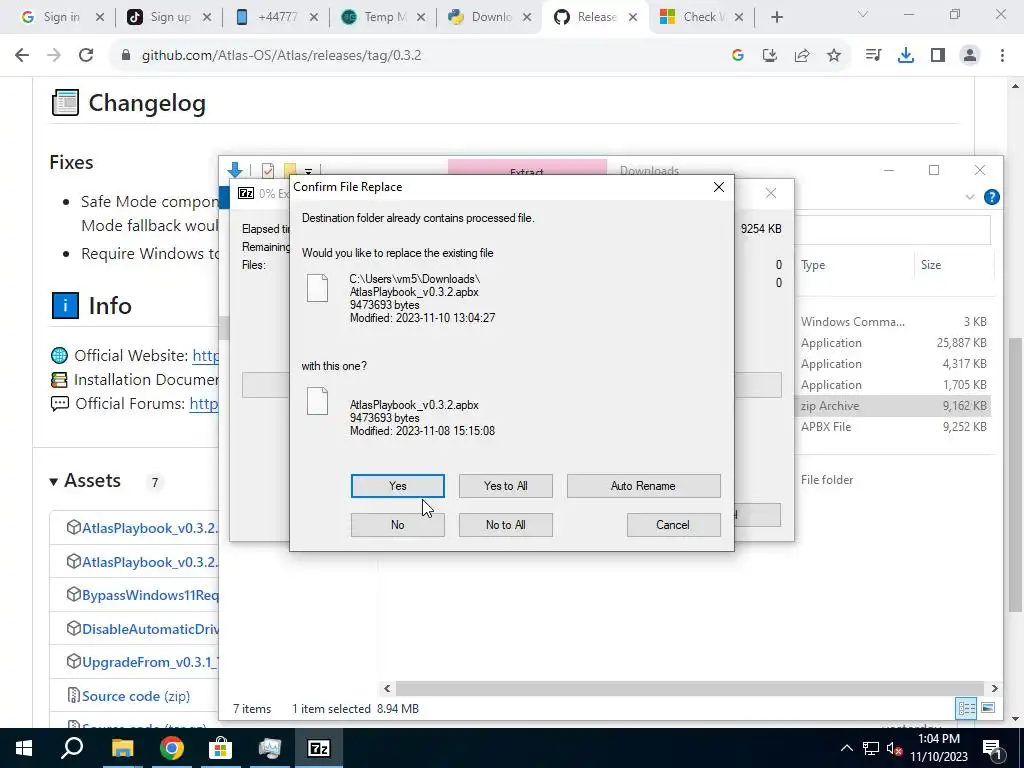Click Explorer scroll right arrow
This screenshot has height=768, width=1024.
click(994, 688)
